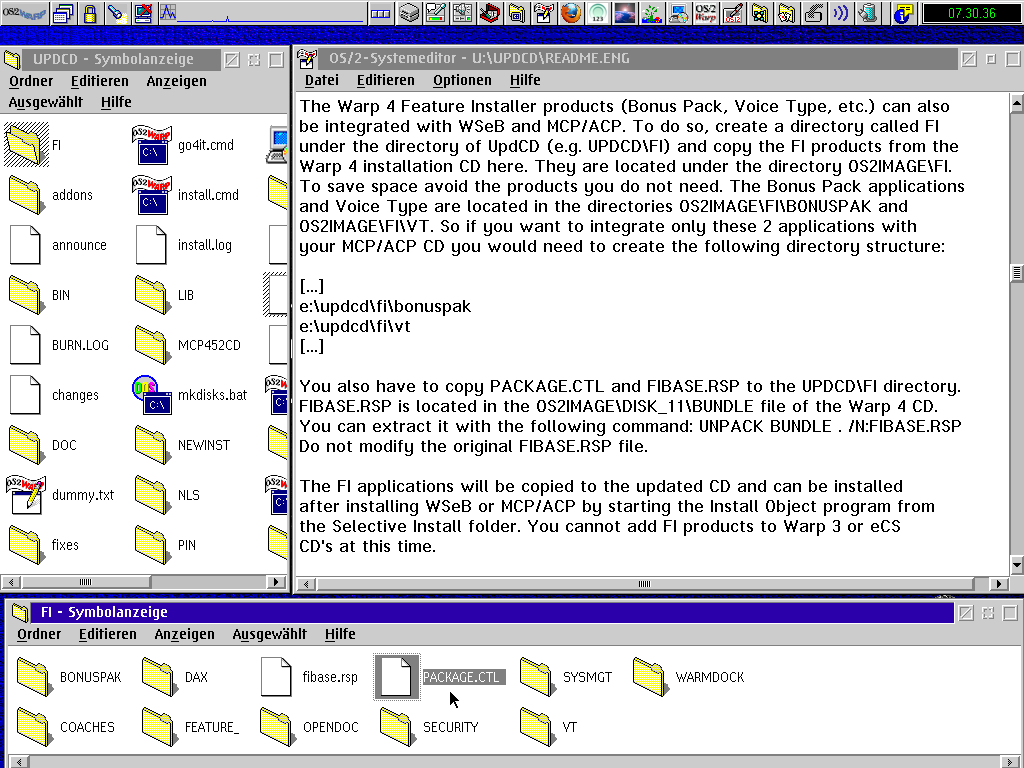Click the UPDCD window scroll-left arrow
Image resolution: width=1024 pixels, height=768 pixels.
click(x=10, y=581)
